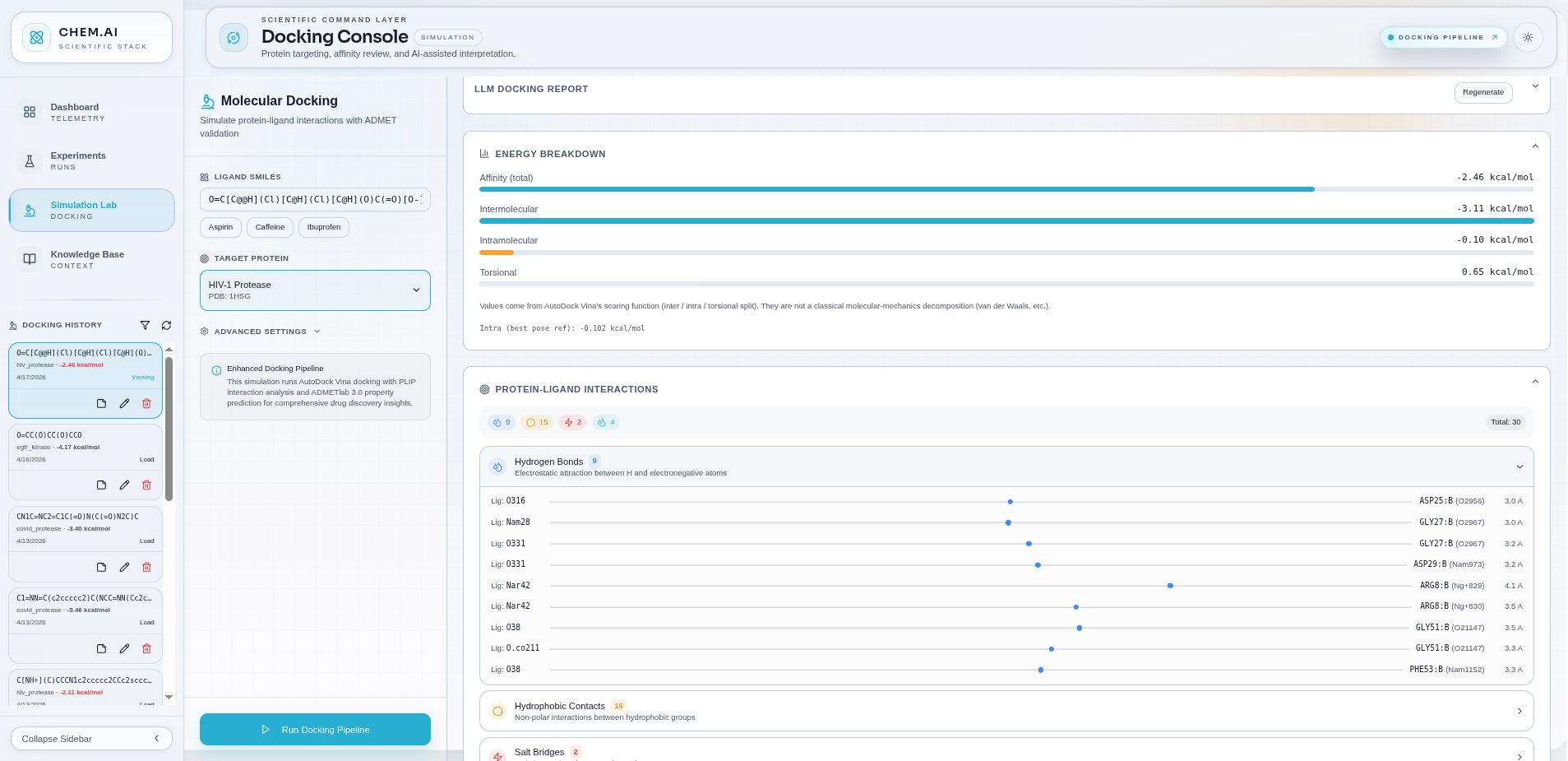
Task: Click the Docking Pipeline status pill
Action: tap(1443, 37)
